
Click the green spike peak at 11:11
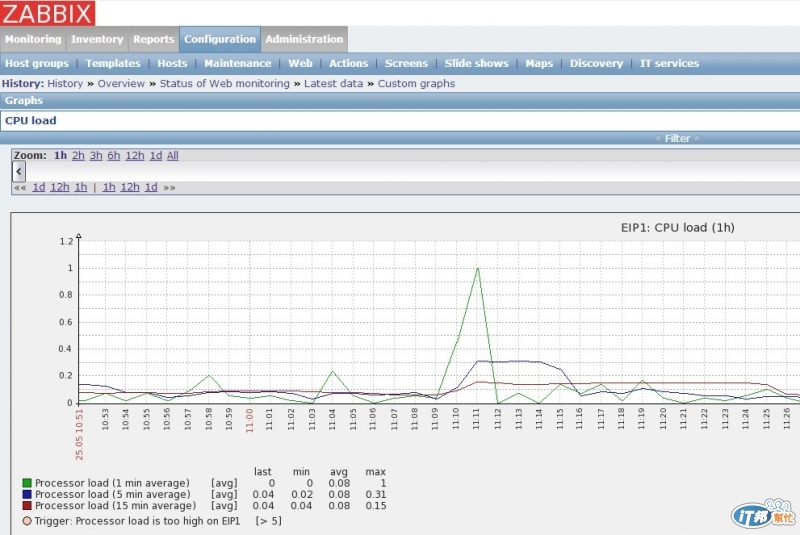point(478,268)
